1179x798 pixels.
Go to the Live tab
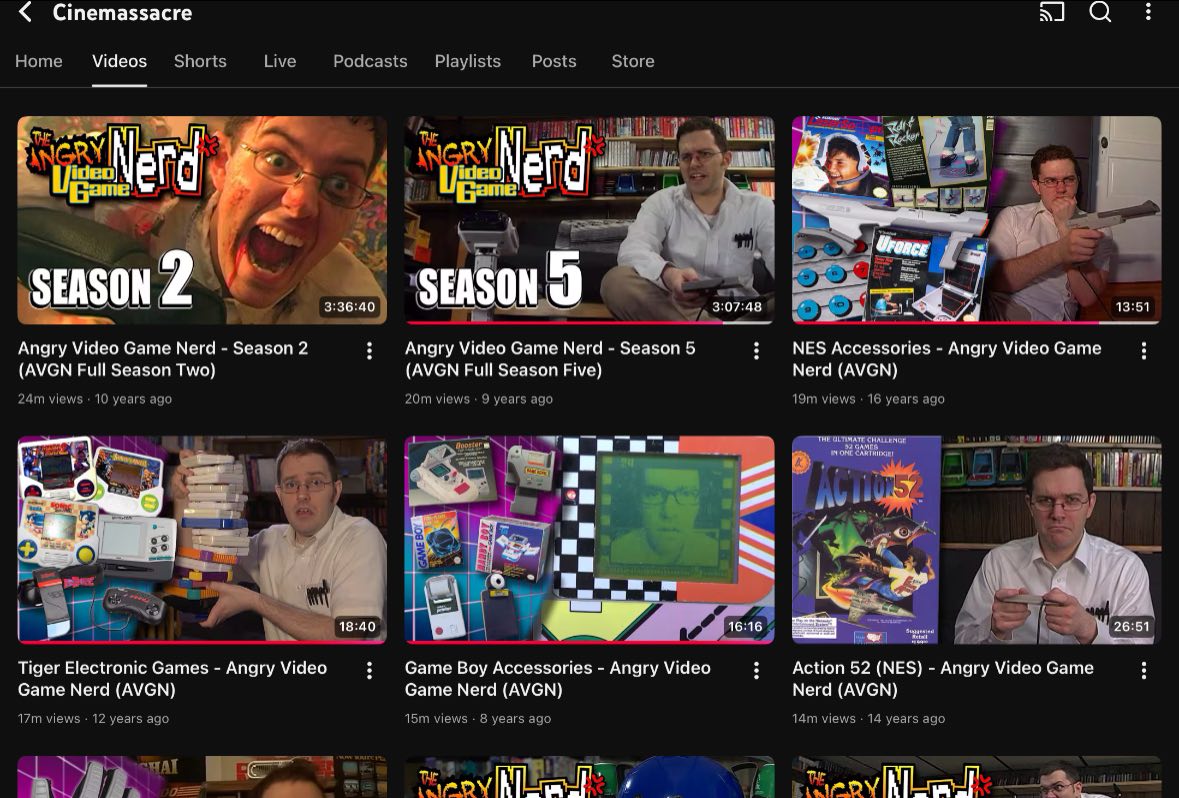pyautogui.click(x=280, y=61)
